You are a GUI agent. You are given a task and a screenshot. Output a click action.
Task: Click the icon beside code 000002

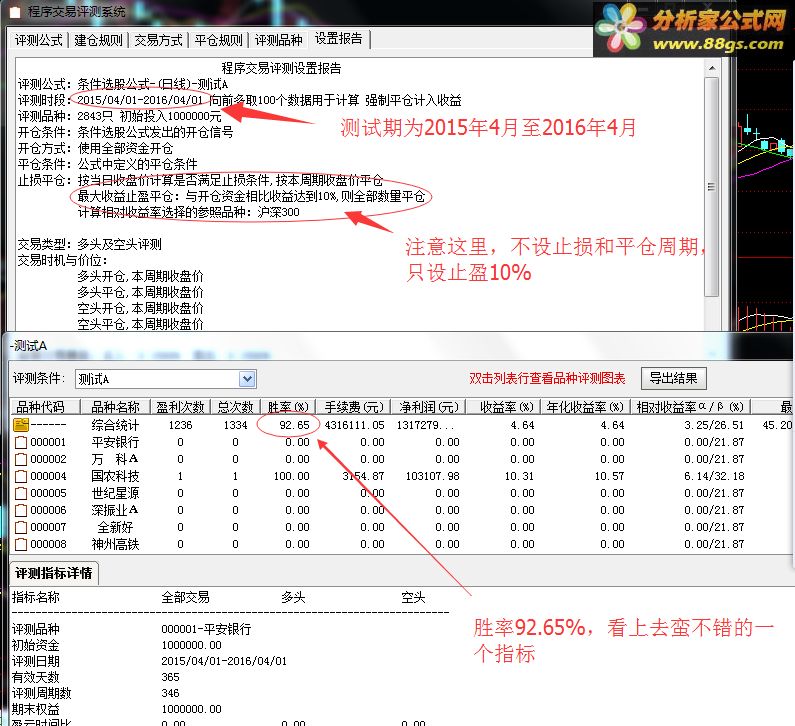click(x=21, y=459)
